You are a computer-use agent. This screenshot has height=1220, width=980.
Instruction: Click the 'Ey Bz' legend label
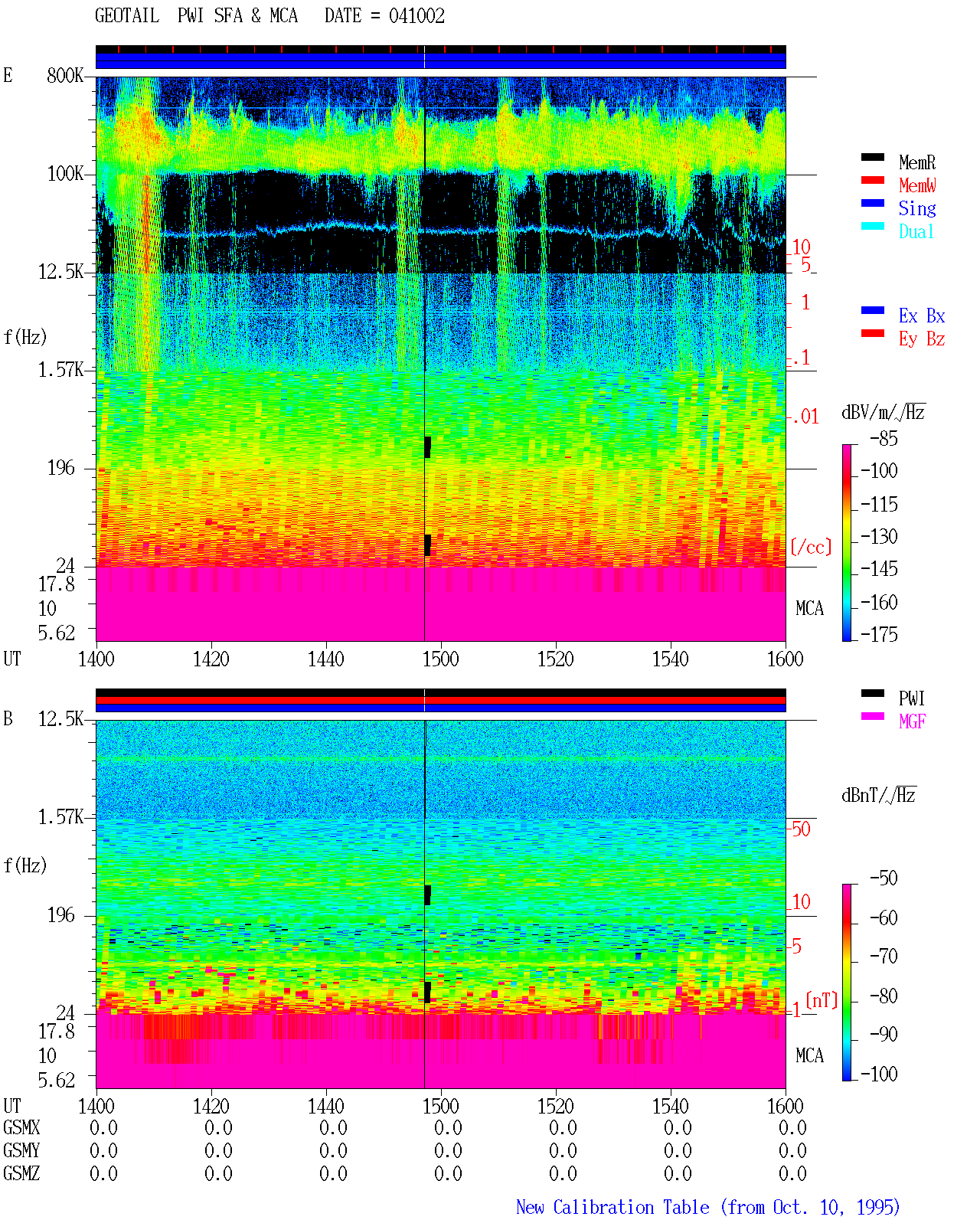click(x=922, y=339)
